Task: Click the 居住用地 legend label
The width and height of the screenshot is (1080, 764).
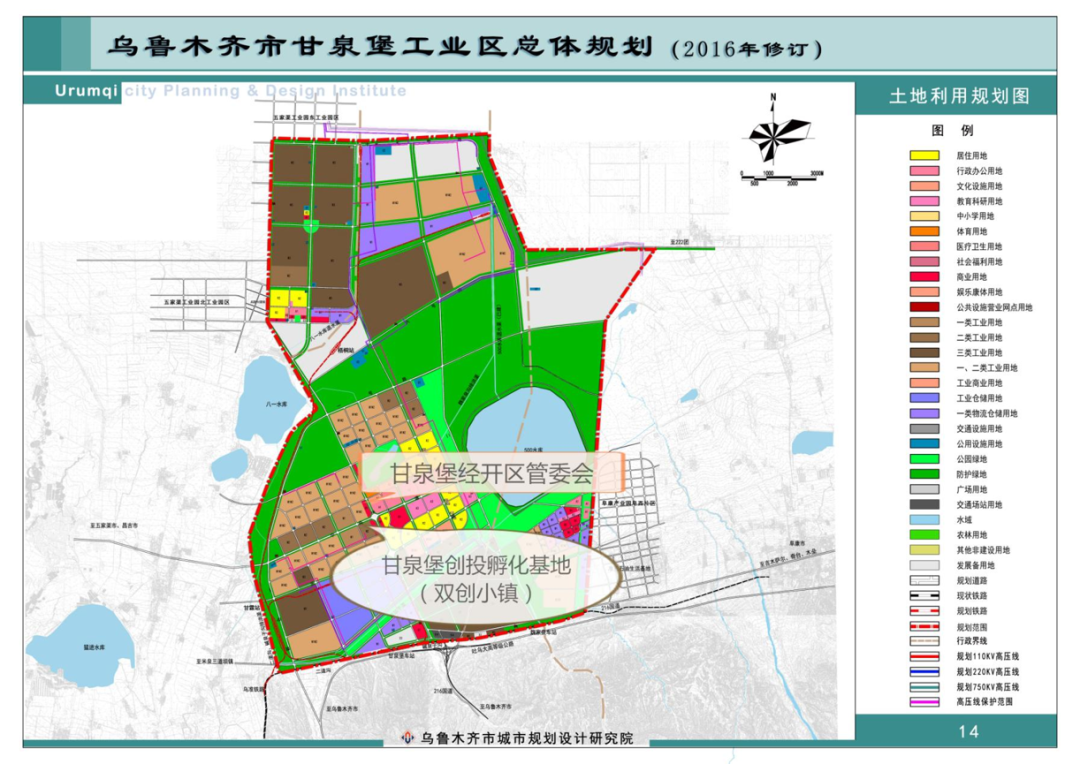Action: [x=971, y=156]
